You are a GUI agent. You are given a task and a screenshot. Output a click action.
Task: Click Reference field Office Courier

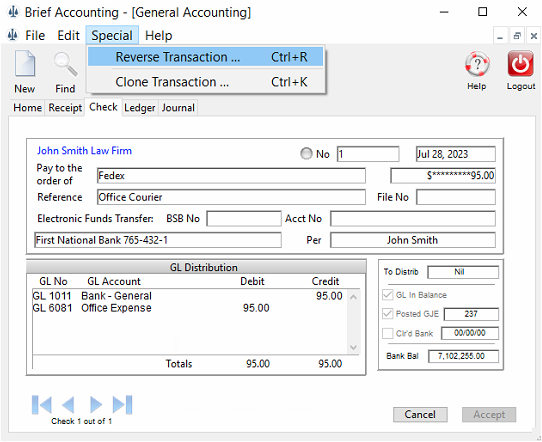point(231,197)
